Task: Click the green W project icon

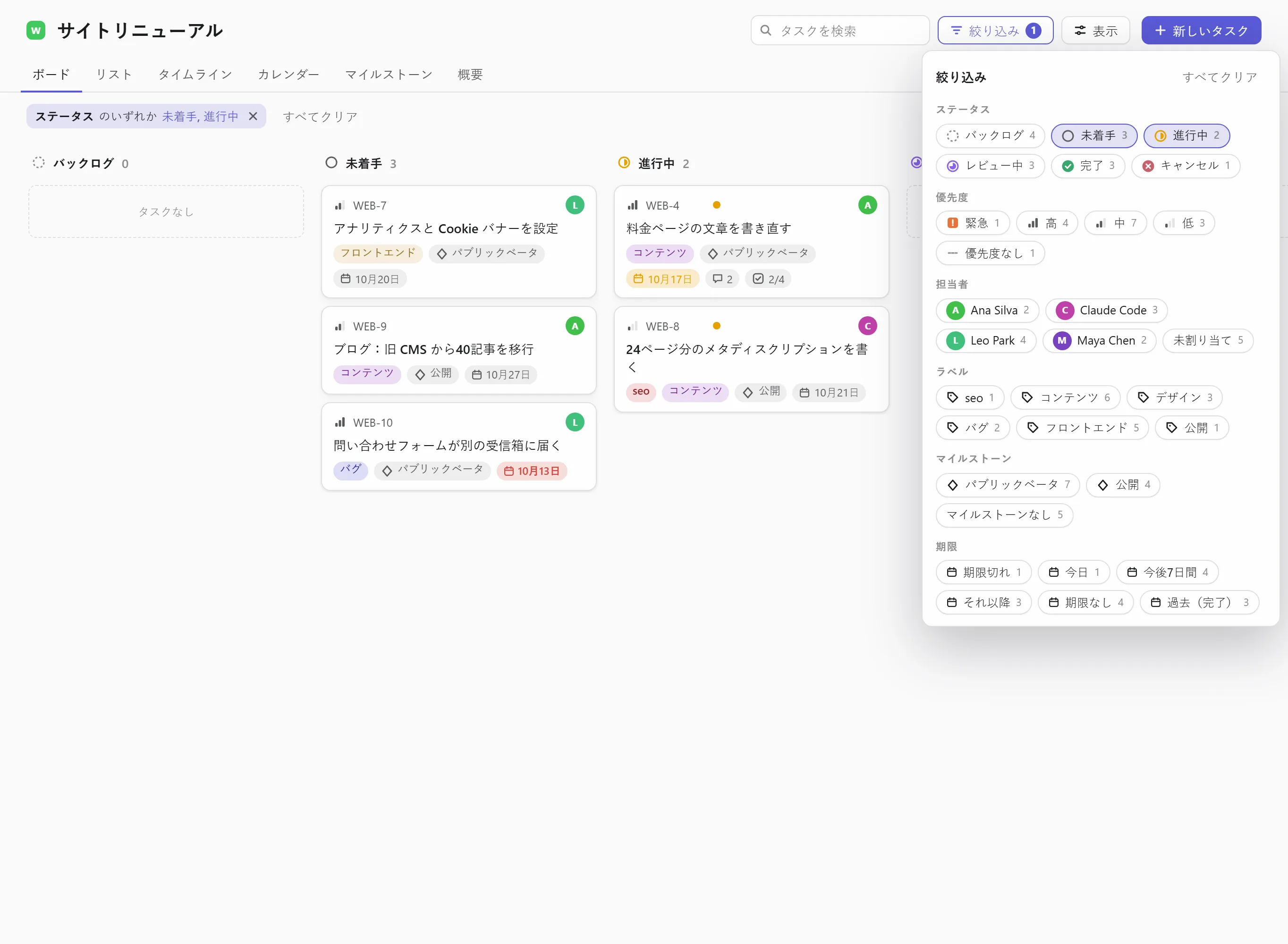Action: (36, 30)
